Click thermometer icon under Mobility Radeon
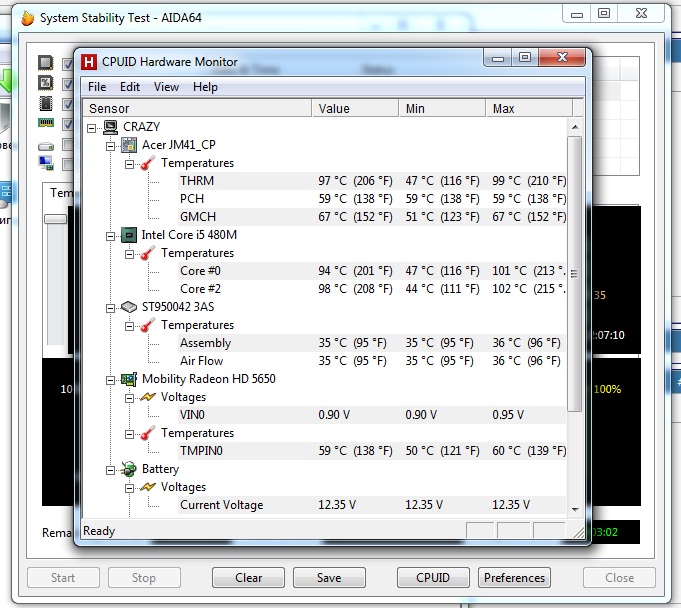681x608 pixels. tap(148, 433)
